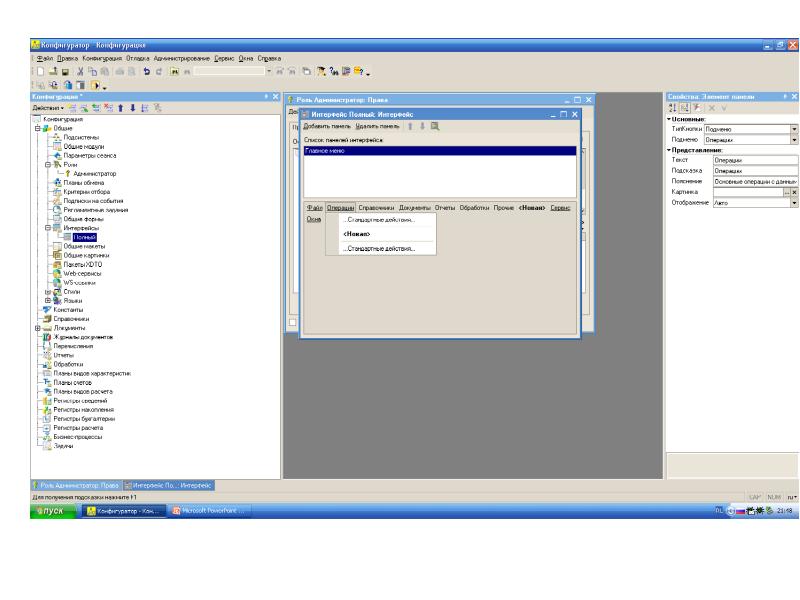
Task: Click the Save icon in main toolbar
Action: coord(65,72)
